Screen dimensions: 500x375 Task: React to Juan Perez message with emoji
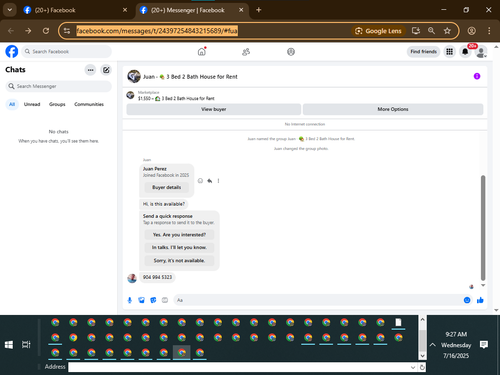[200, 181]
